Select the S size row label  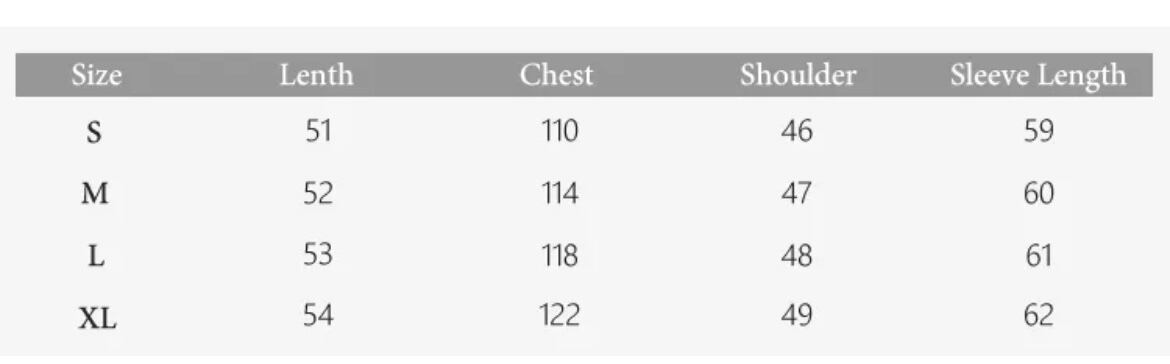[x=94, y=134]
